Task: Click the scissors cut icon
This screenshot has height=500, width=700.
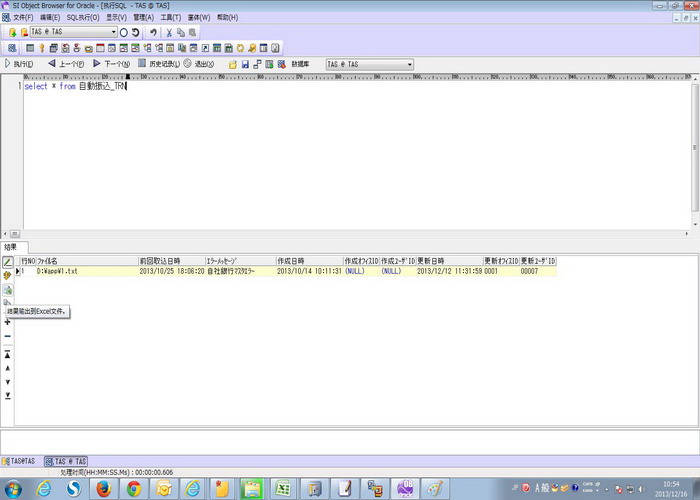Action: [169, 32]
